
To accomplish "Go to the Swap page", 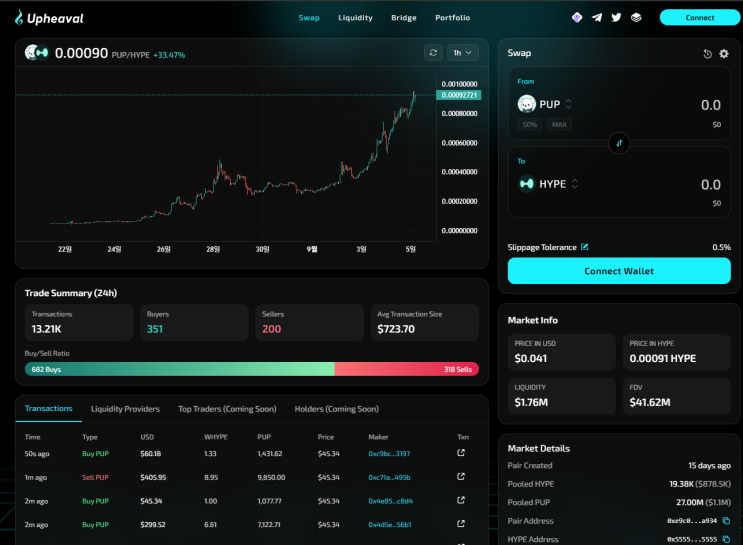I will click(x=309, y=18).
